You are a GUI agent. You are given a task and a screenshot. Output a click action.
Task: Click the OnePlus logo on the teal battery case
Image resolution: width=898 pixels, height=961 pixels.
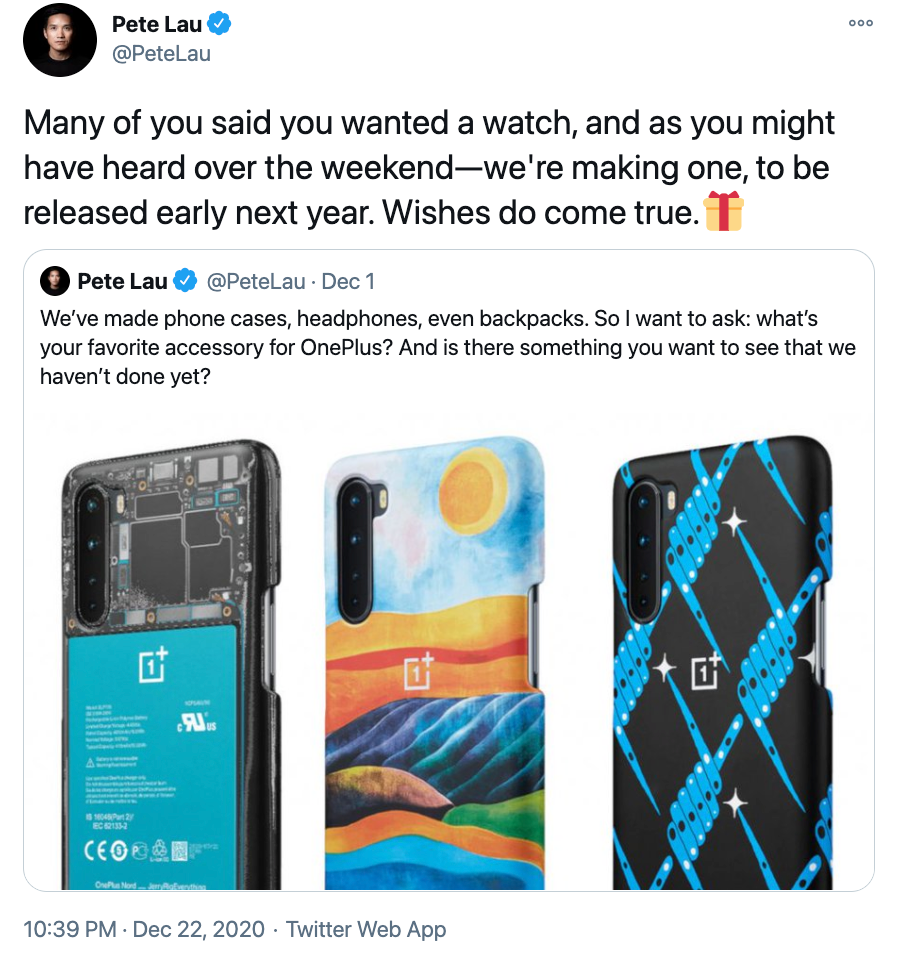pos(153,664)
